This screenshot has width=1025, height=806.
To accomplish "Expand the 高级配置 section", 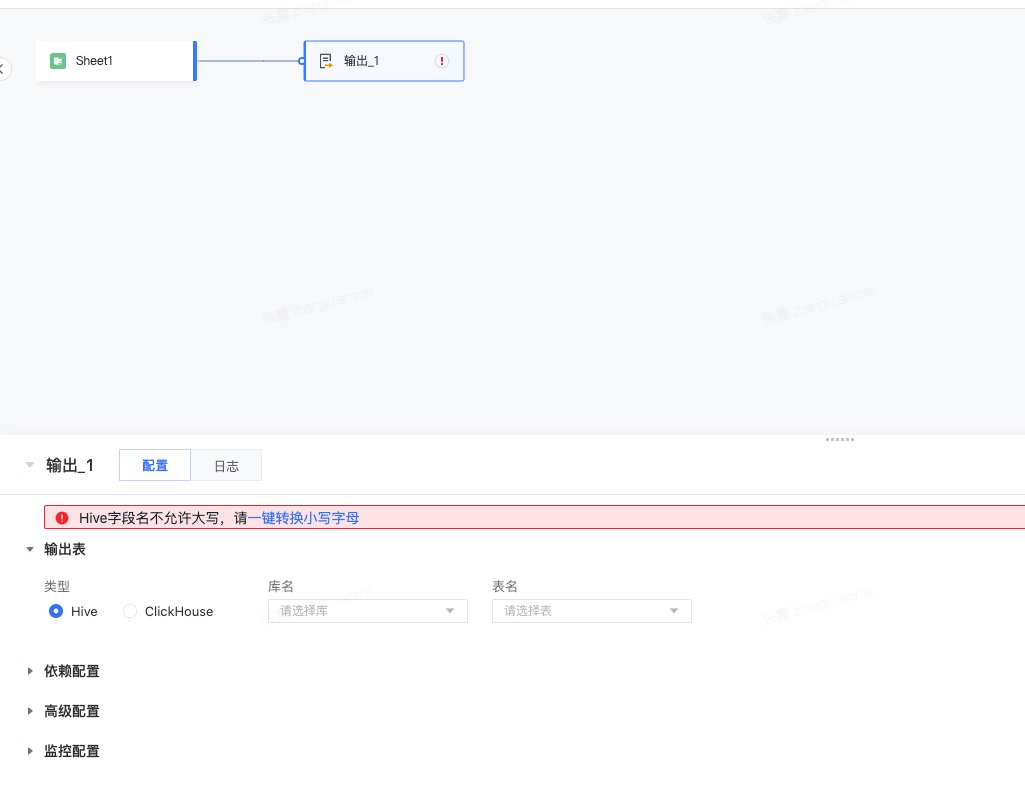I will 30,711.
